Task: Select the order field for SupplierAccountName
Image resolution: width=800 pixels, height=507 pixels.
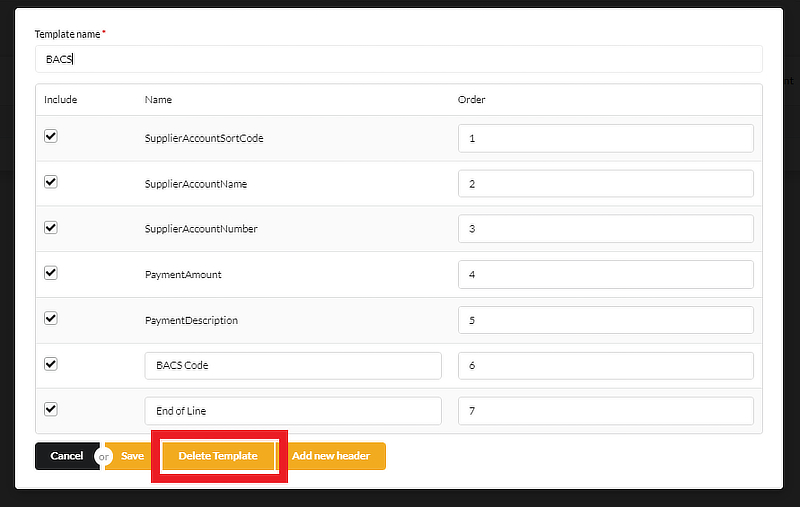Action: 605,184
